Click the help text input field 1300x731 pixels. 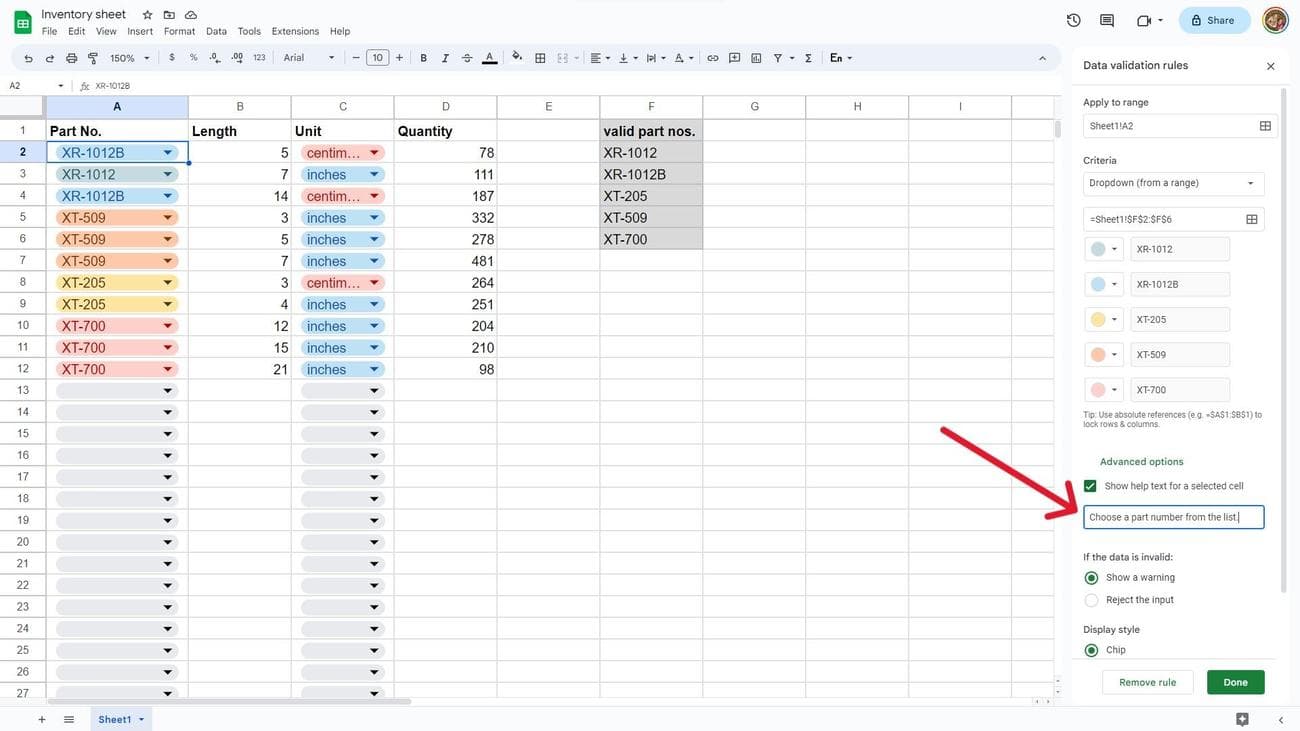click(1173, 517)
